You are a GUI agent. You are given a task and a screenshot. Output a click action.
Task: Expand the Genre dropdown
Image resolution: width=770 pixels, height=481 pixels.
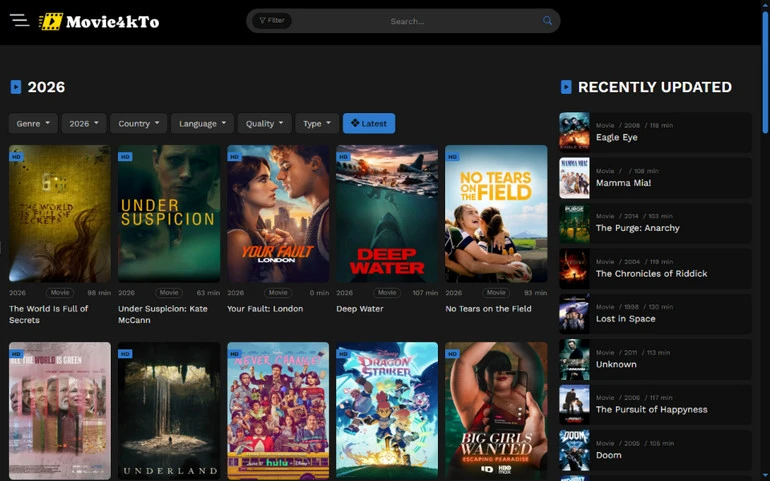coord(33,123)
